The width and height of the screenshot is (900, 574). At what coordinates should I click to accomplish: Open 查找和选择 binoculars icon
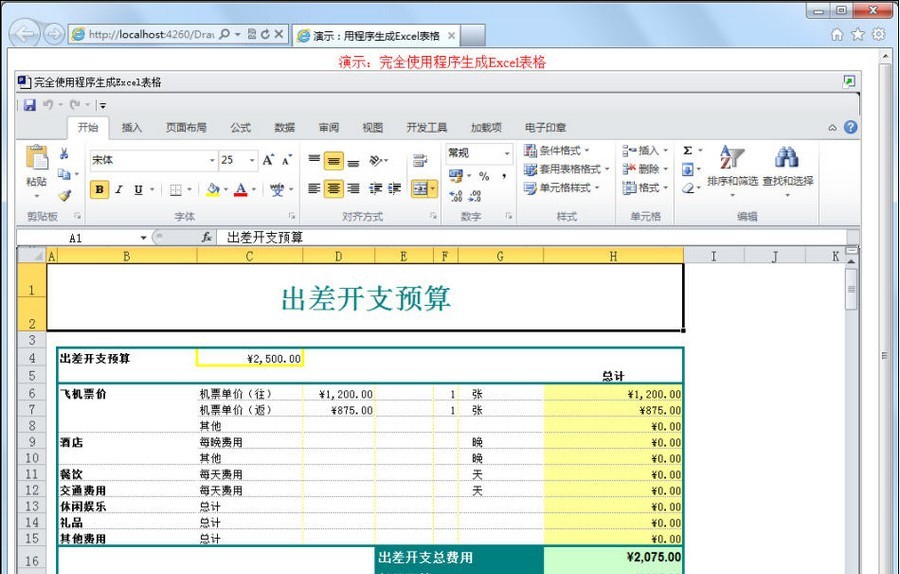(787, 167)
